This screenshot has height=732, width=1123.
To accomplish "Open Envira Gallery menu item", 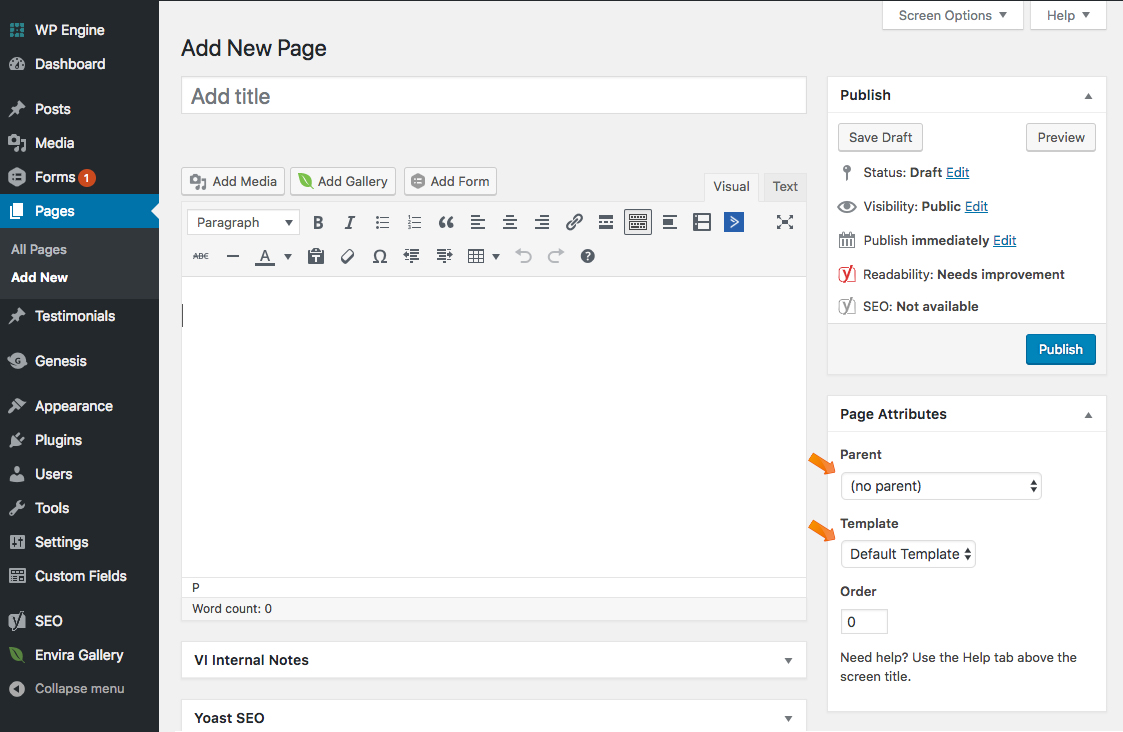I will pyautogui.click(x=79, y=655).
